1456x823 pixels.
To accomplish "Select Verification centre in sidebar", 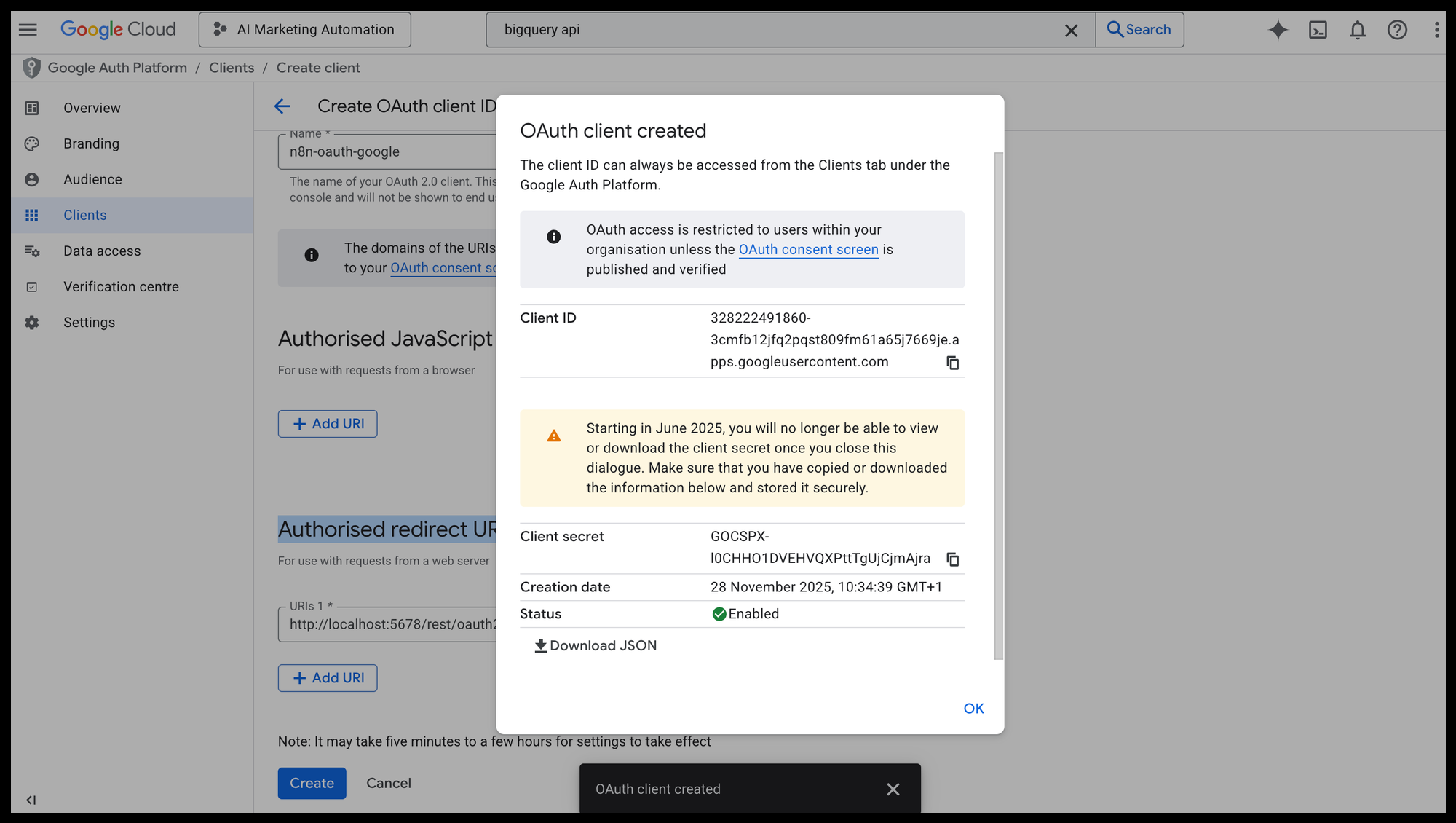I will [x=121, y=286].
